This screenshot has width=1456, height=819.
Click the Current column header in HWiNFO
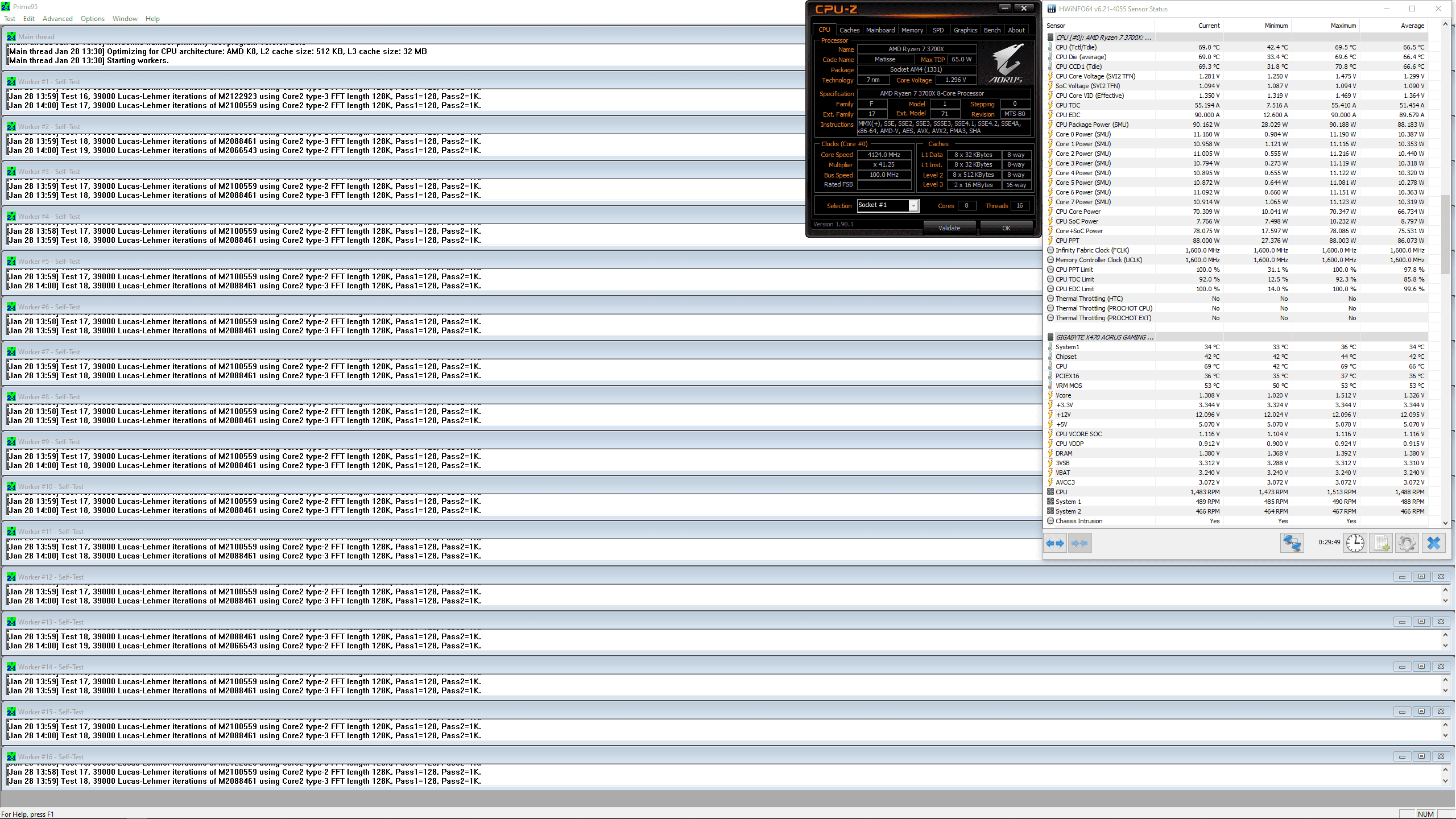point(1189,26)
